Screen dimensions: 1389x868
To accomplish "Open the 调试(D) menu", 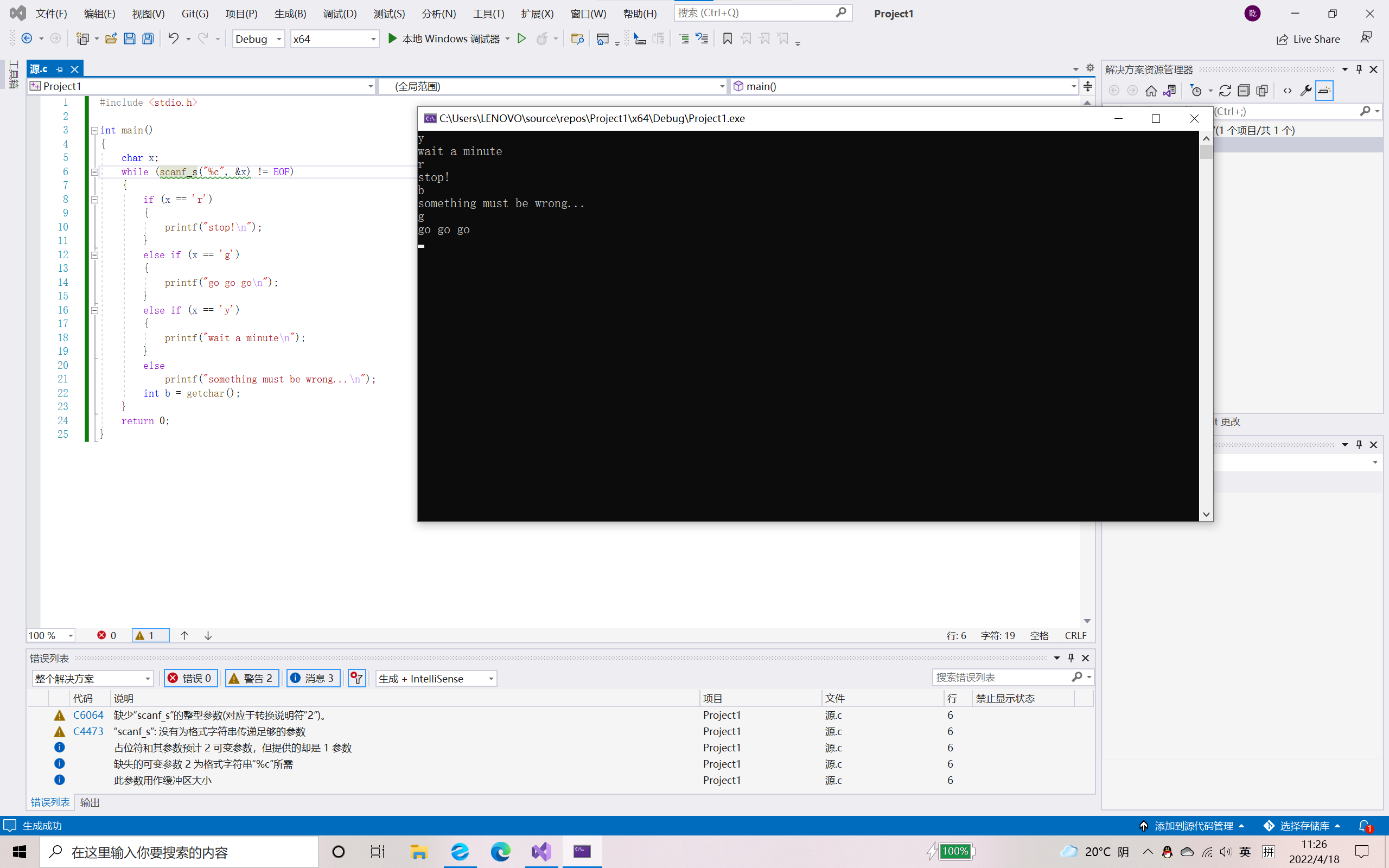I will tap(339, 14).
